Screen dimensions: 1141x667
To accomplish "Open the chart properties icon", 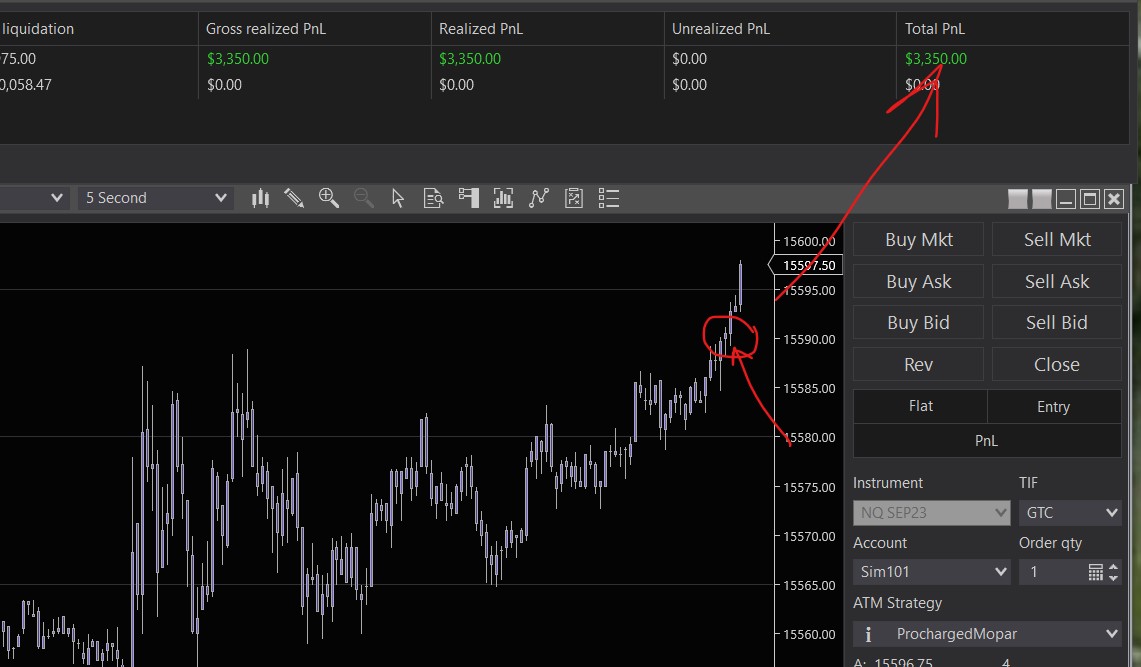I will click(x=573, y=198).
